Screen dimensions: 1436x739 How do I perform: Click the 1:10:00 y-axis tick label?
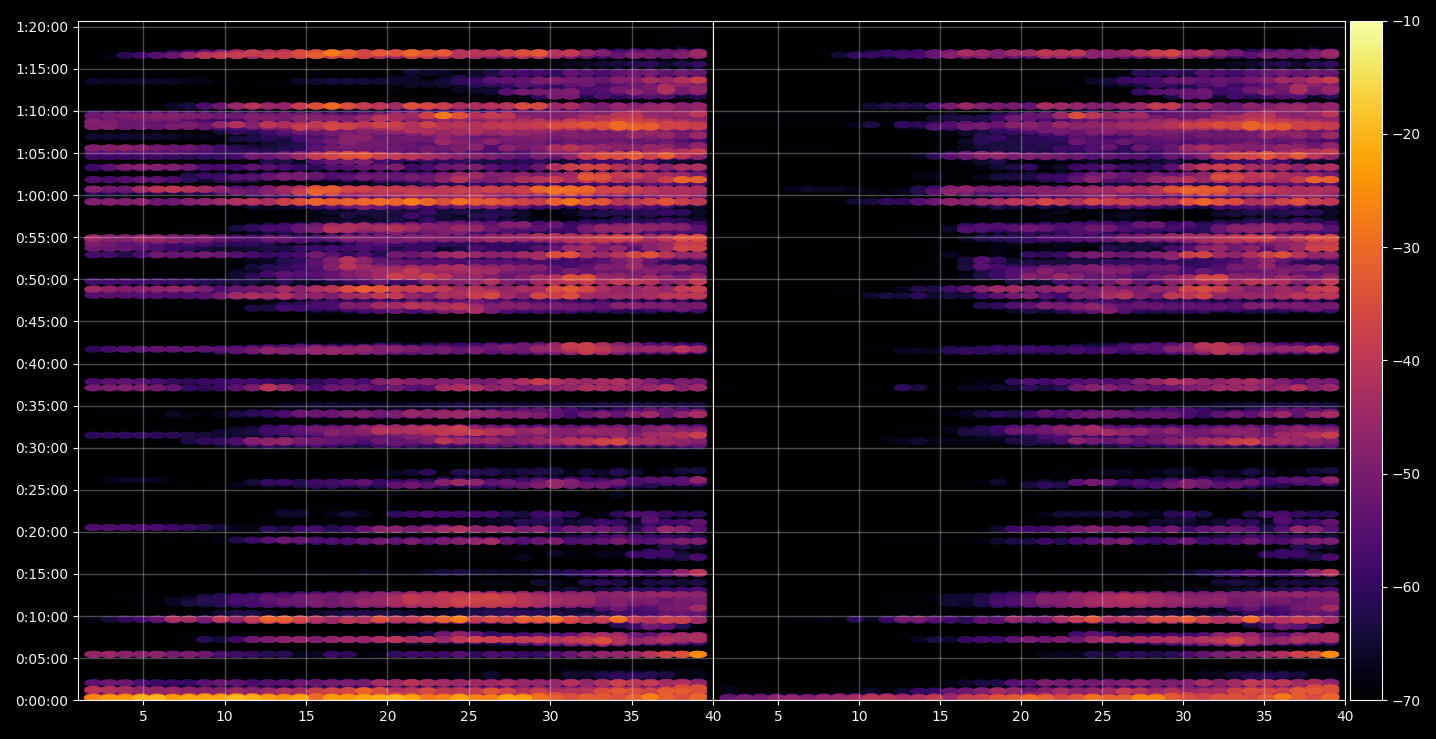point(42,111)
